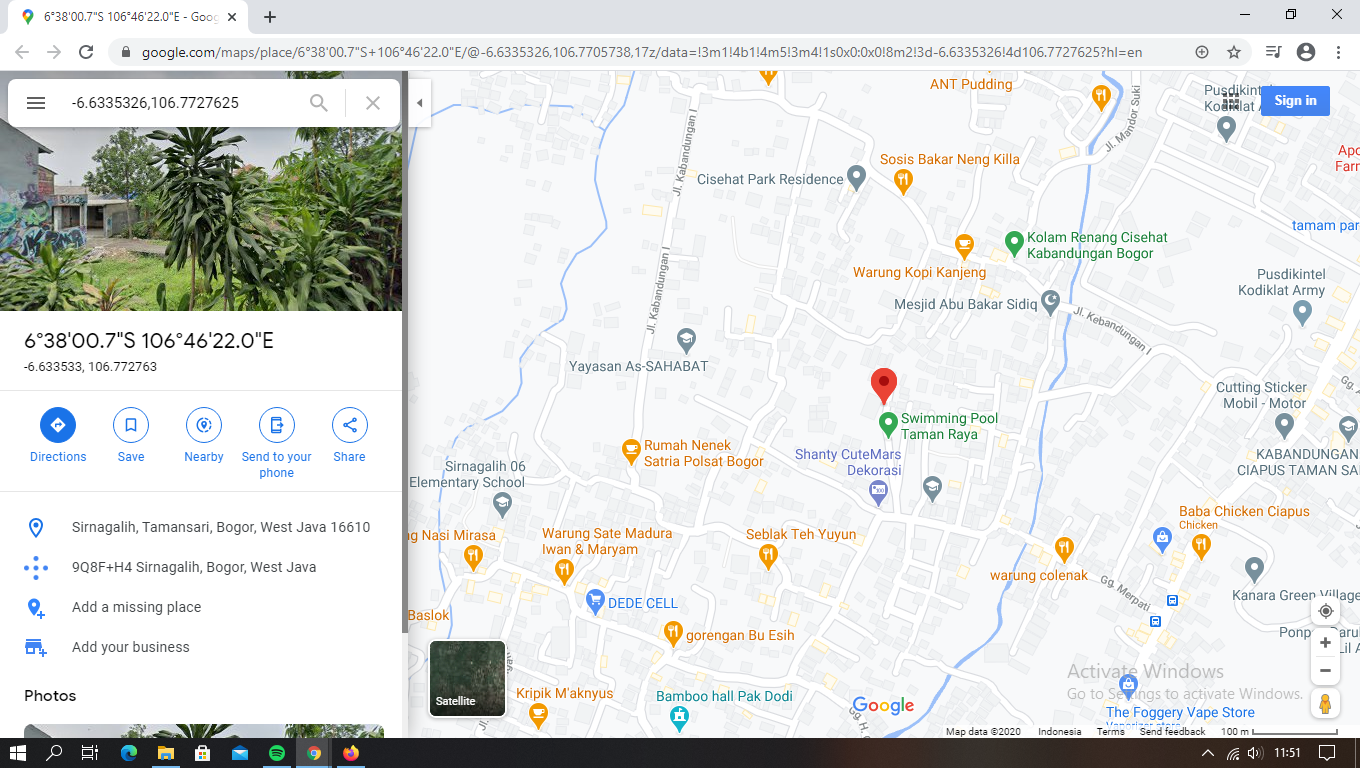The height and width of the screenshot is (768, 1360).
Task: Share this location
Action: (349, 425)
